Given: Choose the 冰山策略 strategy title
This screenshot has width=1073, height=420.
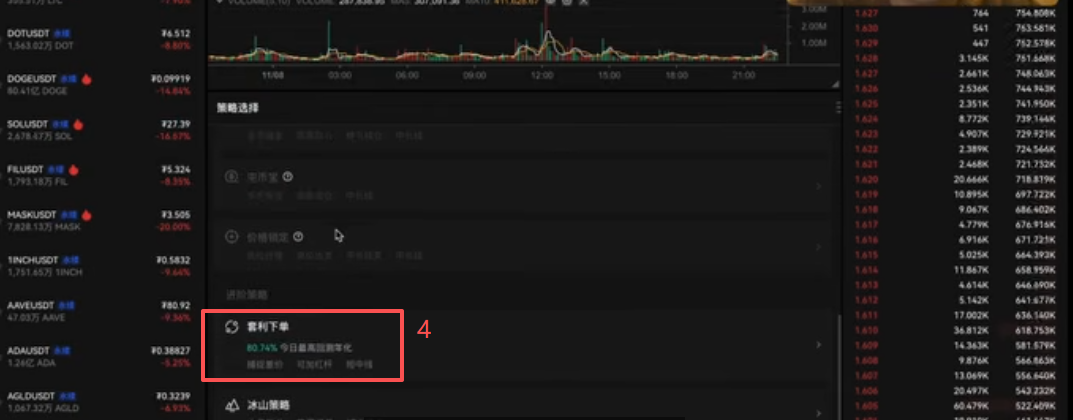Looking at the screenshot, I should pos(268,405).
